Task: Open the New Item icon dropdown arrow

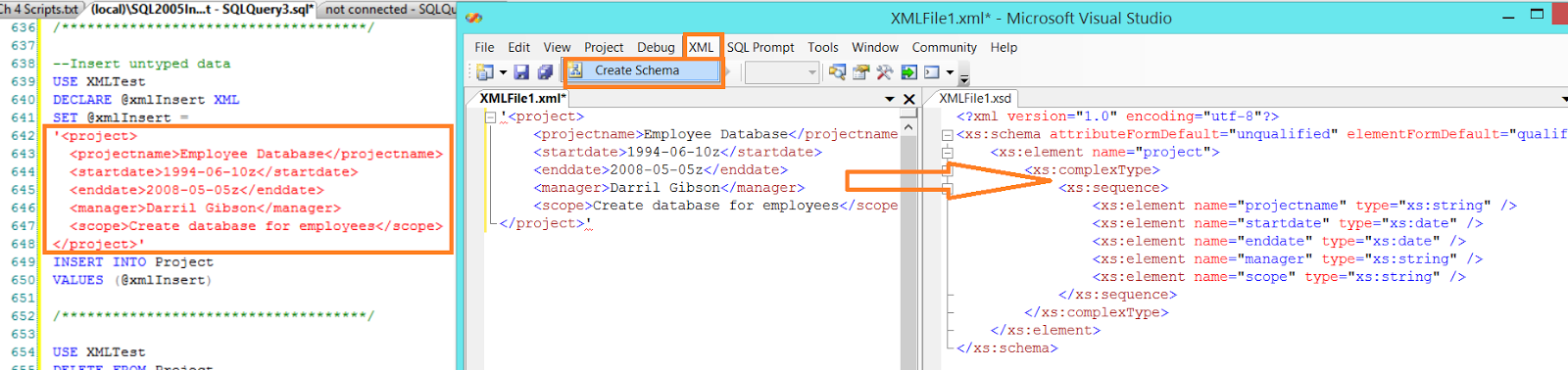Action: pyautogui.click(x=503, y=72)
